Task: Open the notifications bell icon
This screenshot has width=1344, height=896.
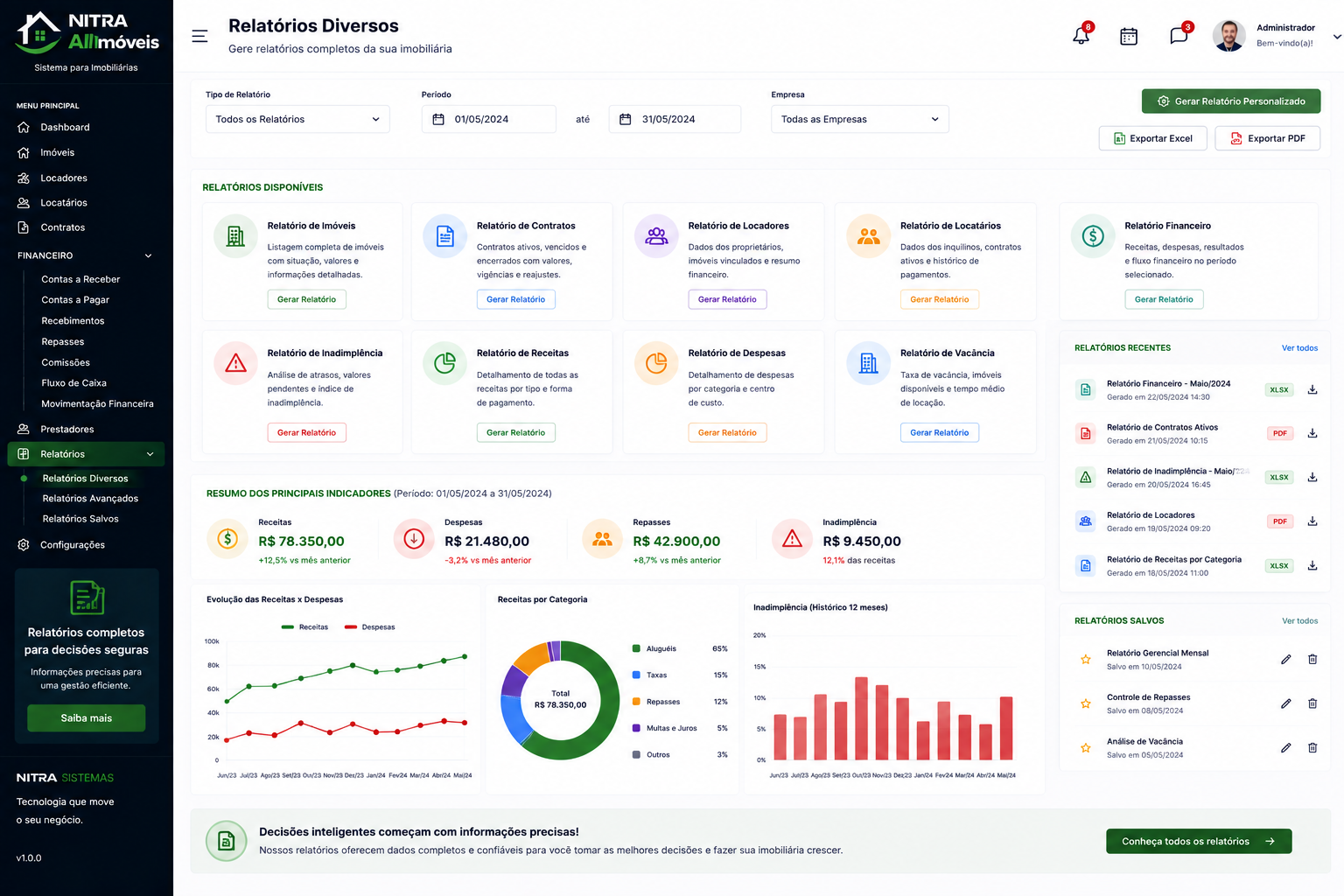Action: pyautogui.click(x=1081, y=36)
